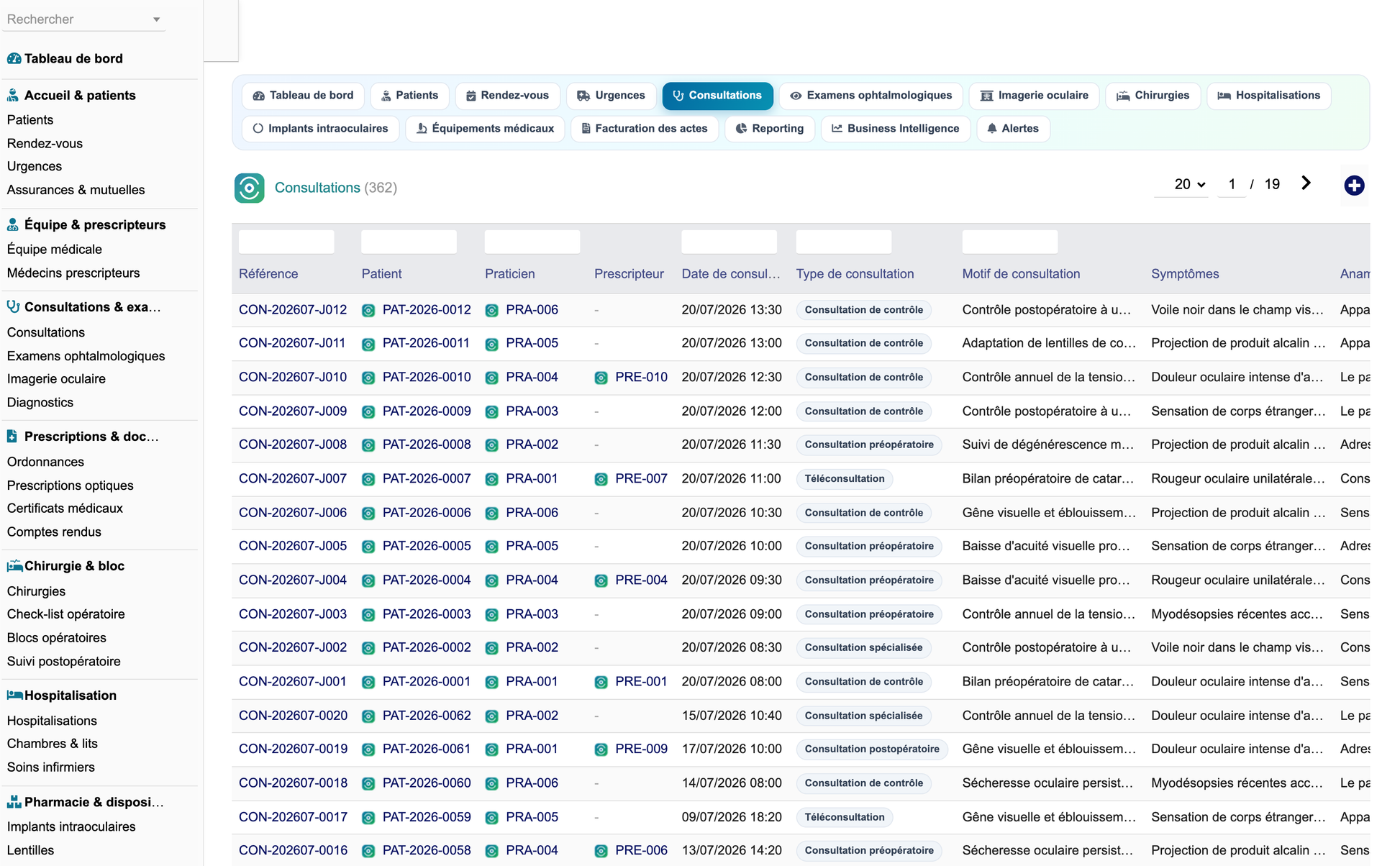Sort by the Symptômes column header
This screenshot has height=866, width=1400.
(x=1185, y=274)
